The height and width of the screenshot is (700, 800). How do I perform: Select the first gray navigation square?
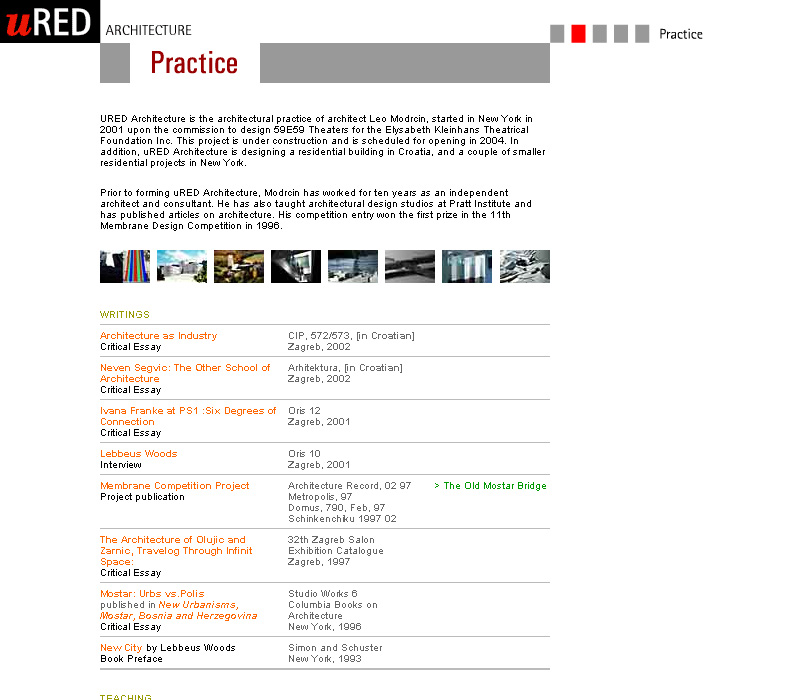557,34
